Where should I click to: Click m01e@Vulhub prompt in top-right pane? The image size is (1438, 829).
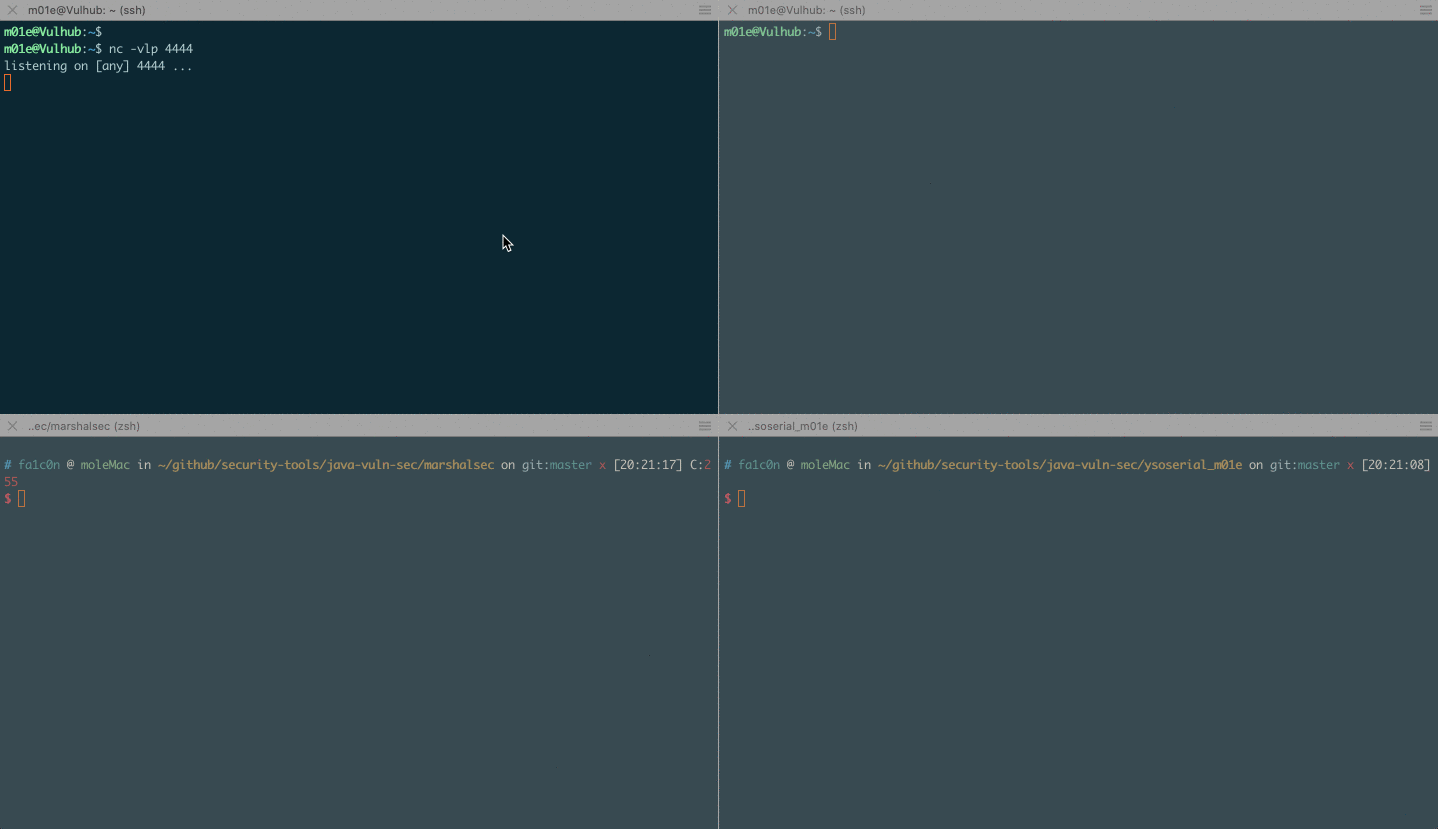(x=773, y=32)
